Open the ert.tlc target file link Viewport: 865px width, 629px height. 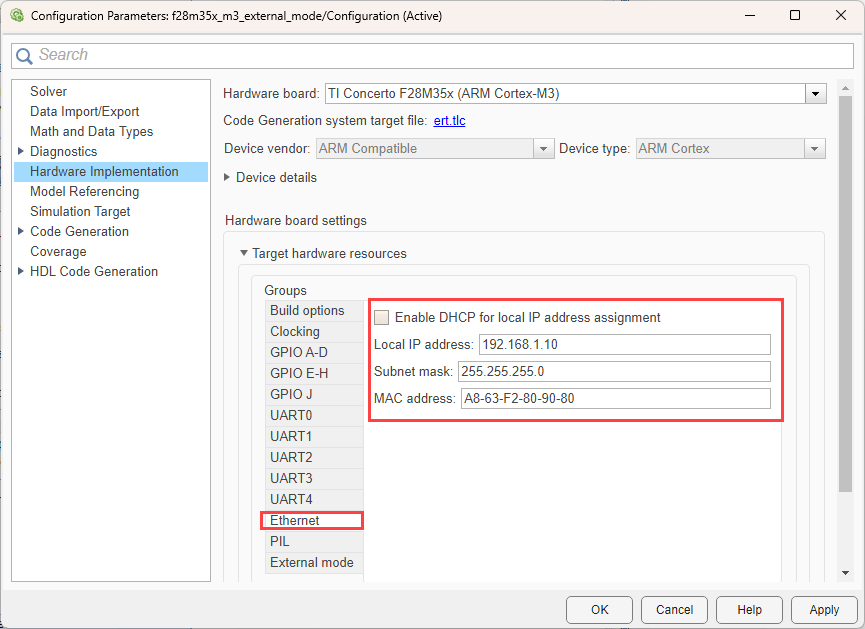click(x=449, y=121)
